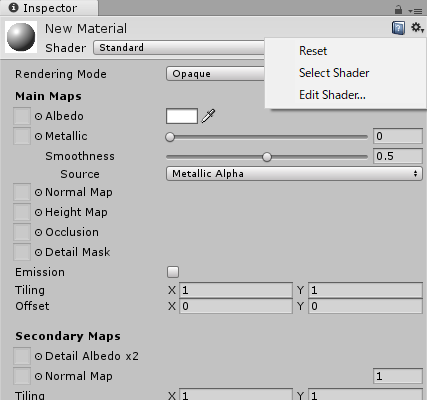Click the Detail Mask texture slot
The height and width of the screenshot is (400, 427).
coord(22,252)
